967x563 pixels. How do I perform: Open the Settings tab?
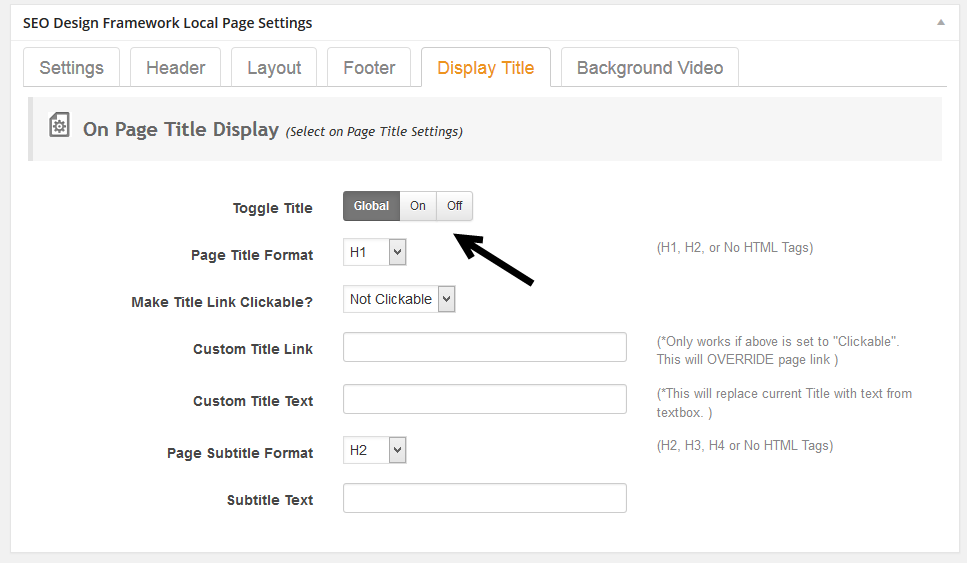click(72, 67)
